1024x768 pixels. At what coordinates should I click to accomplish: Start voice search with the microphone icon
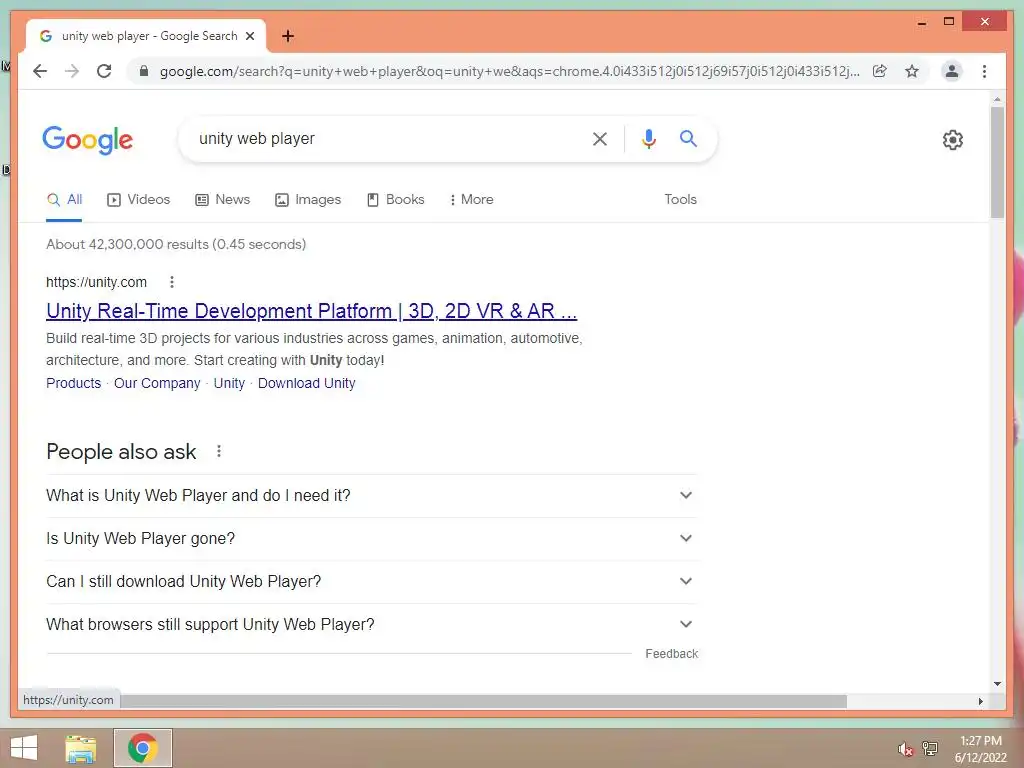click(648, 138)
